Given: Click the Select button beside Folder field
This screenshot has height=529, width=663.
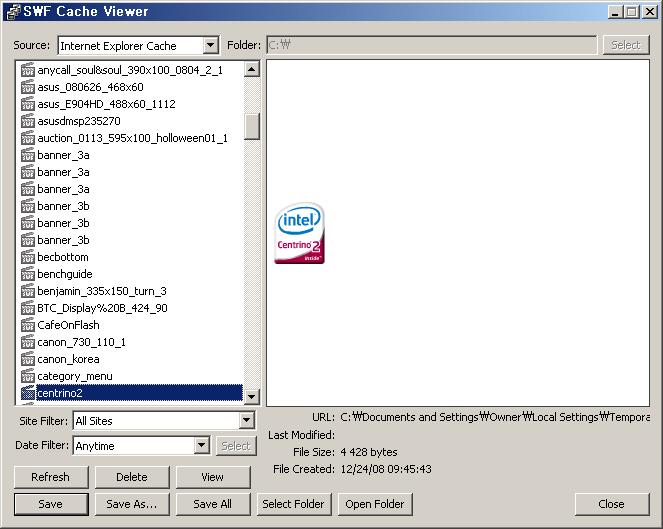Looking at the screenshot, I should click(626, 45).
